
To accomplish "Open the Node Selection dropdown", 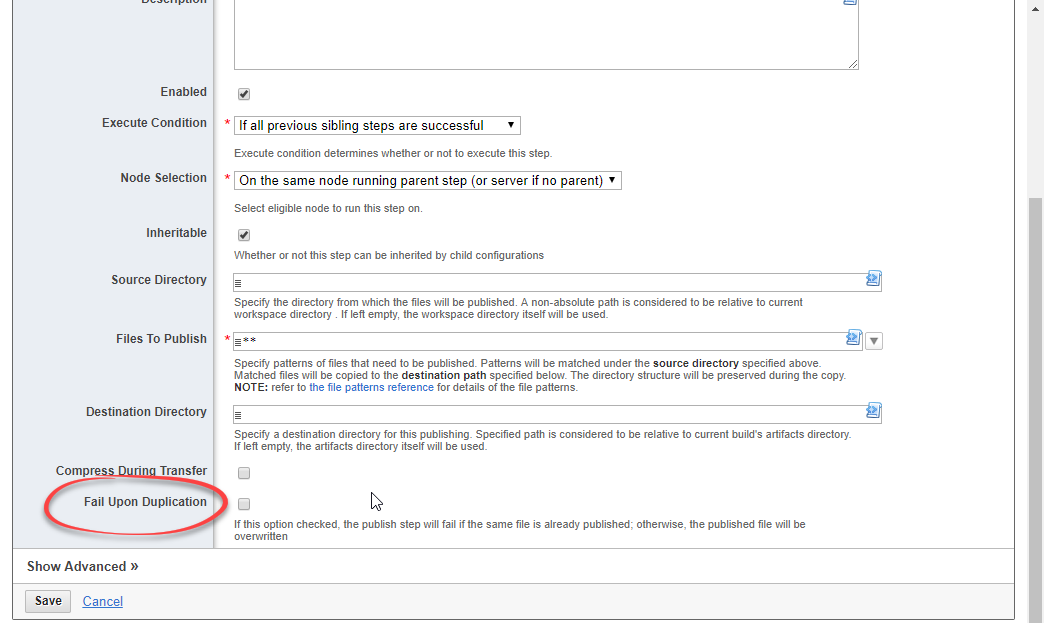I will (427, 180).
